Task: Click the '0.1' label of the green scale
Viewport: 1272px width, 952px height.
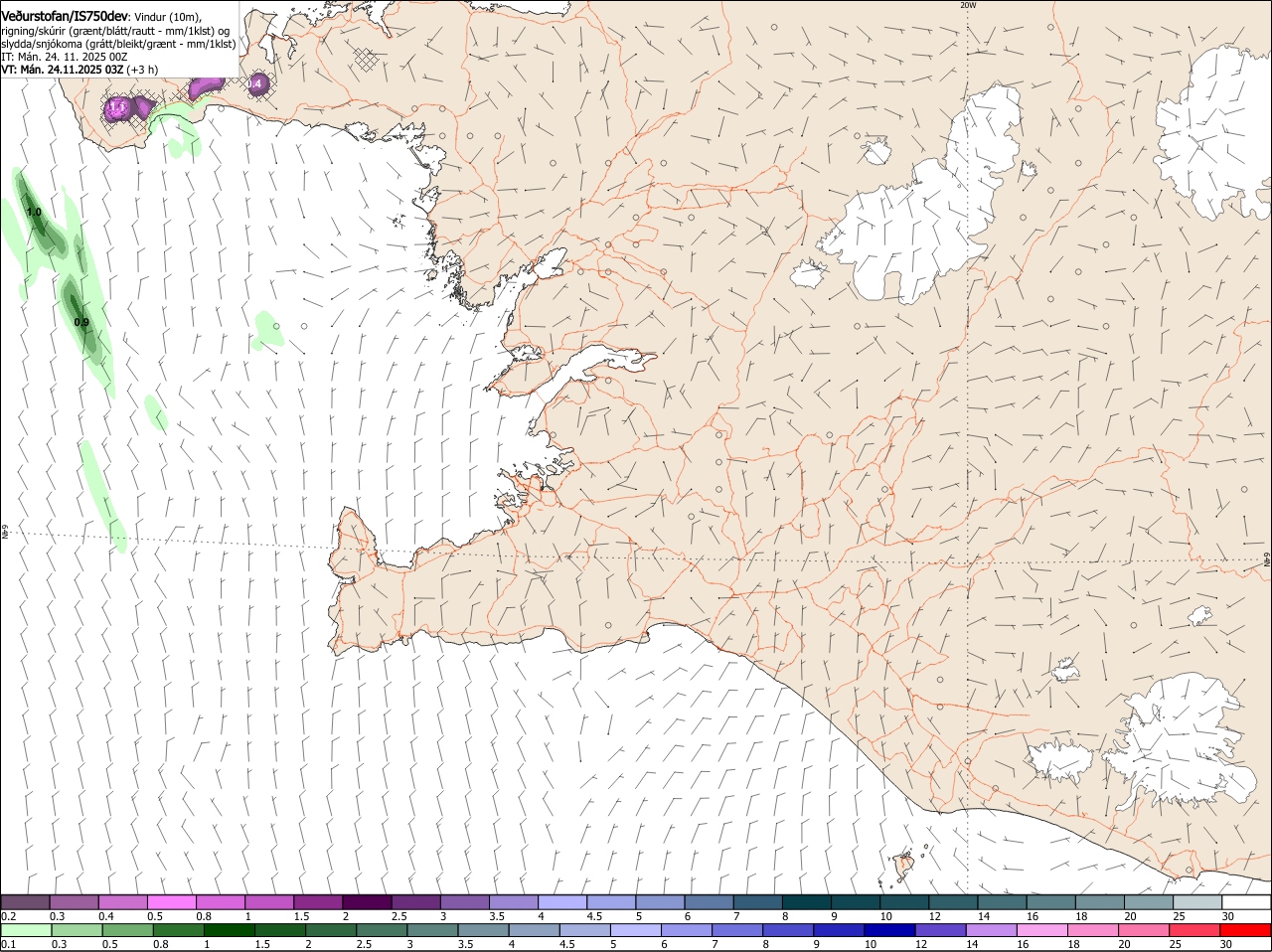Action: (8, 944)
